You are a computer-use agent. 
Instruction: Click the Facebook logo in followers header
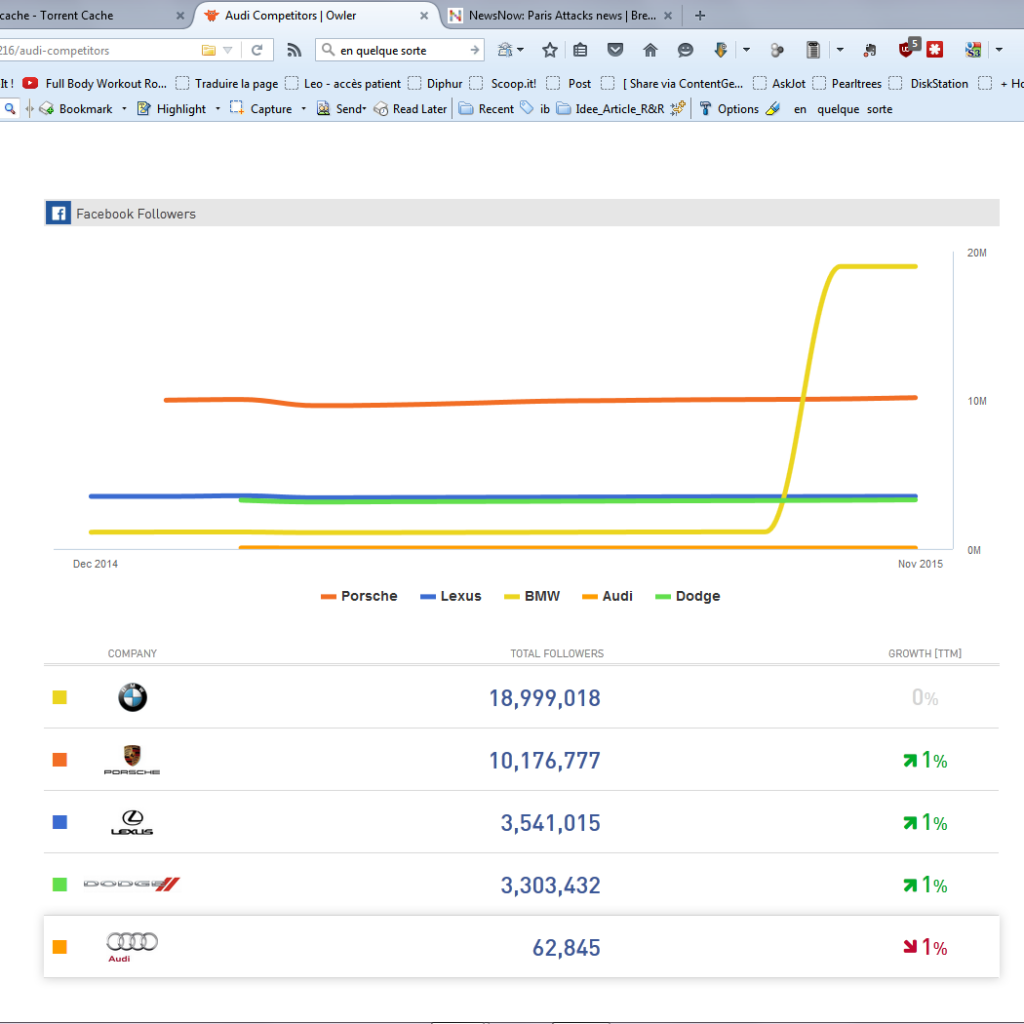[58, 213]
